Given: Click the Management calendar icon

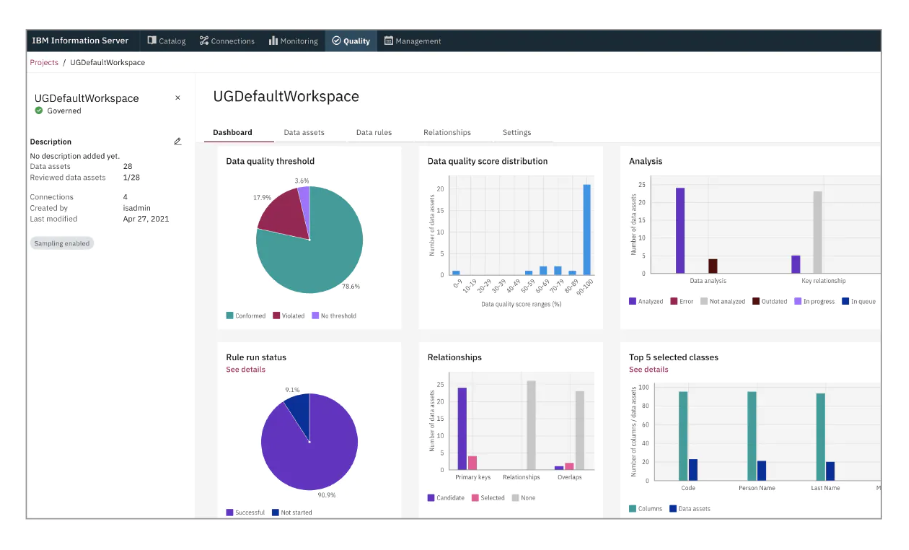Looking at the screenshot, I should coord(388,41).
